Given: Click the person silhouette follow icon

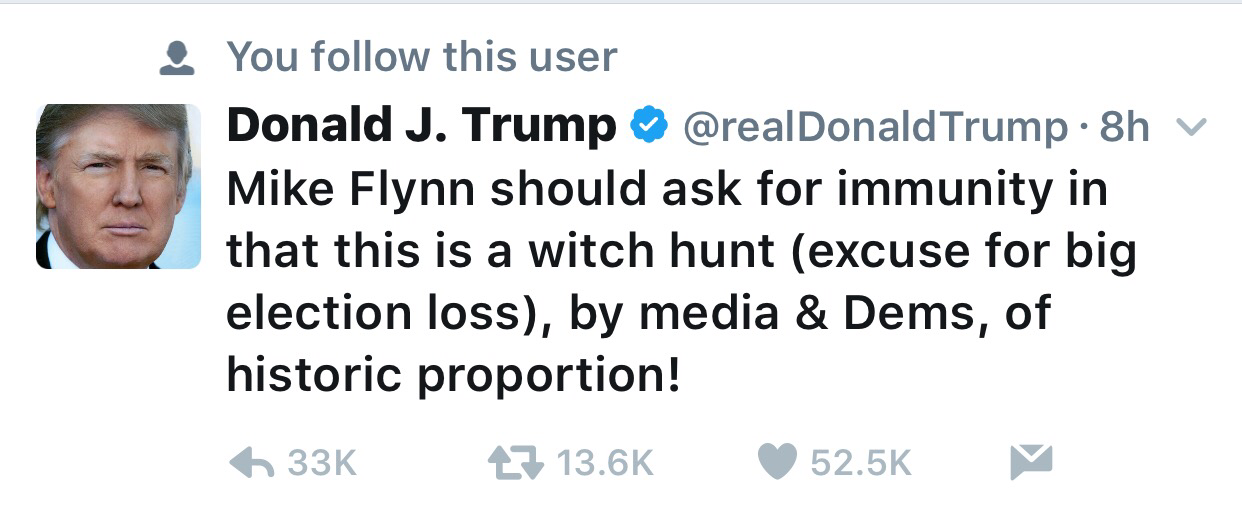Looking at the screenshot, I should click(x=177, y=59).
